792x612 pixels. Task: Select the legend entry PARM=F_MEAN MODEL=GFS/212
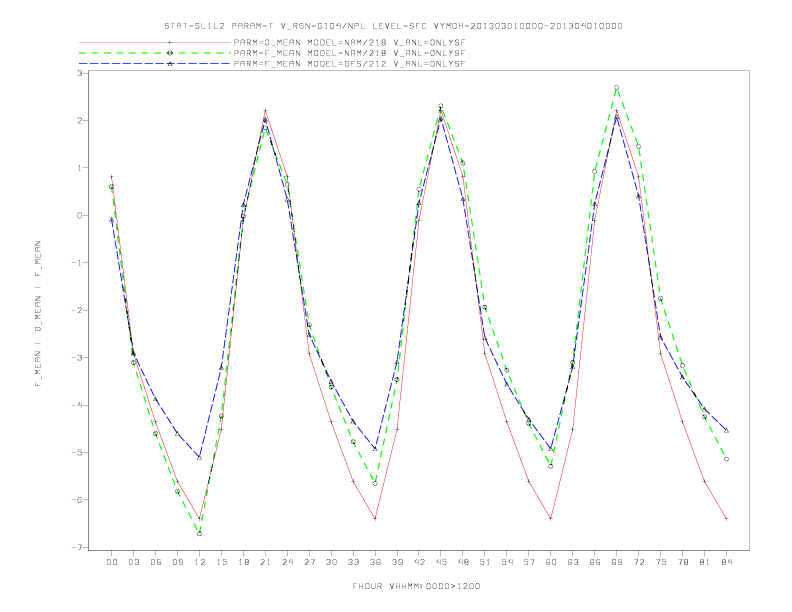pos(349,64)
